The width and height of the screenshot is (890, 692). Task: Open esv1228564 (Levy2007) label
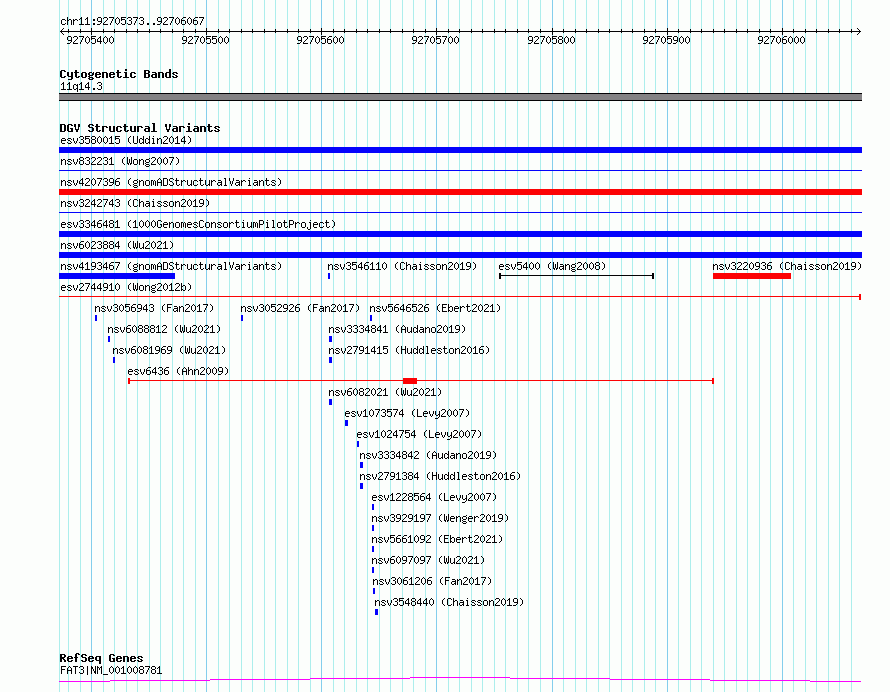[x=434, y=497]
